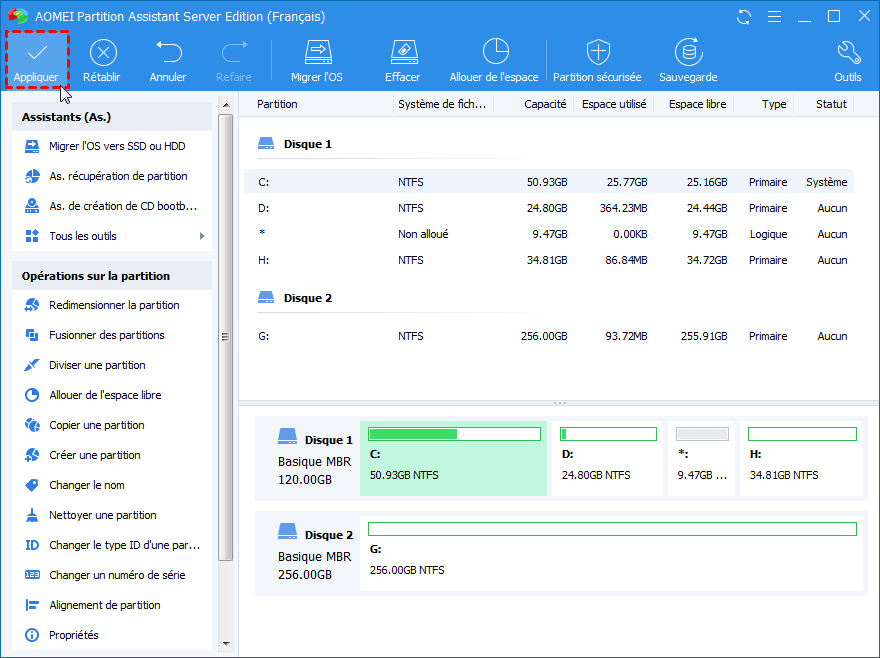Screen dimensions: 880x658
Task: Click the refresh icon in title bar
Action: [743, 17]
